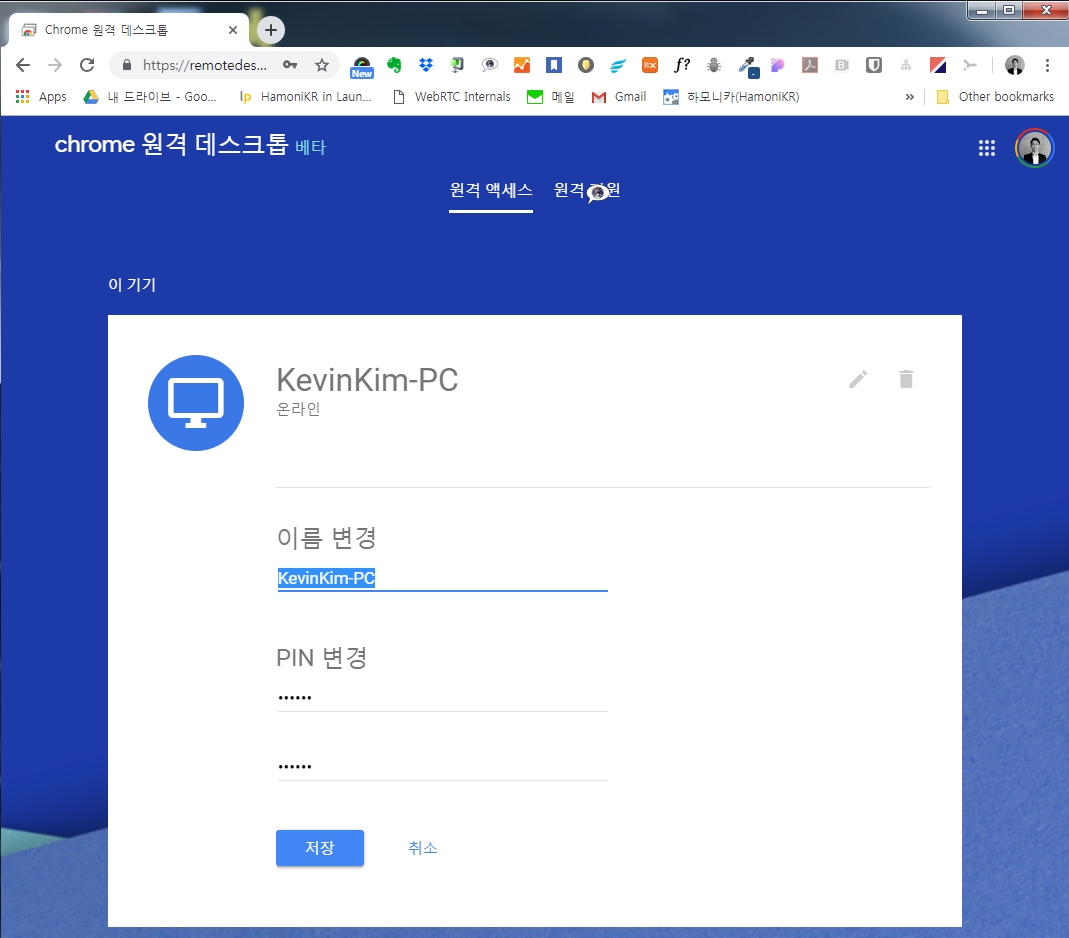Open the Gmail bookmark
The width and height of the screenshot is (1069, 938).
(619, 97)
